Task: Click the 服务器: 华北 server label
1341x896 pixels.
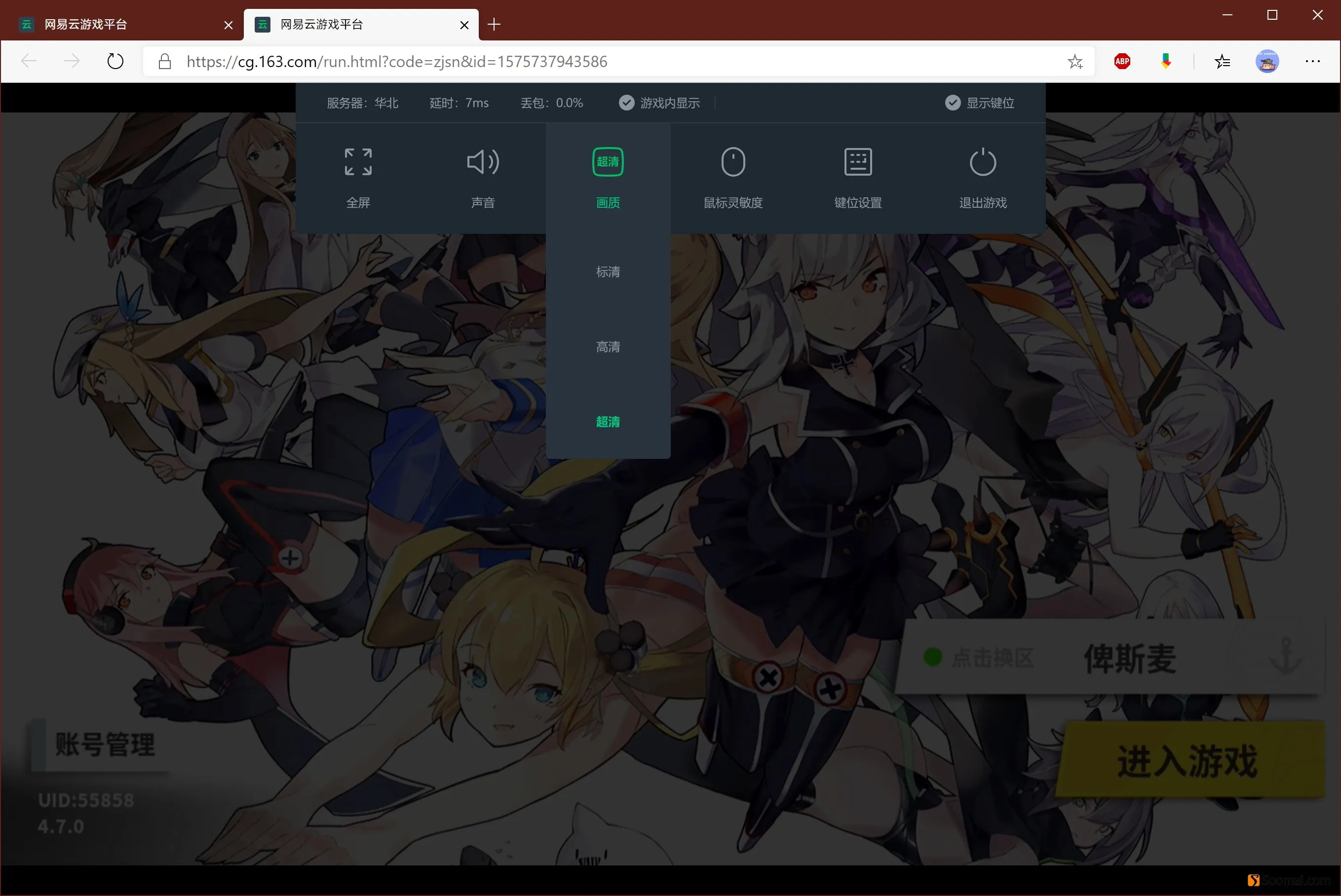Action: (x=362, y=103)
